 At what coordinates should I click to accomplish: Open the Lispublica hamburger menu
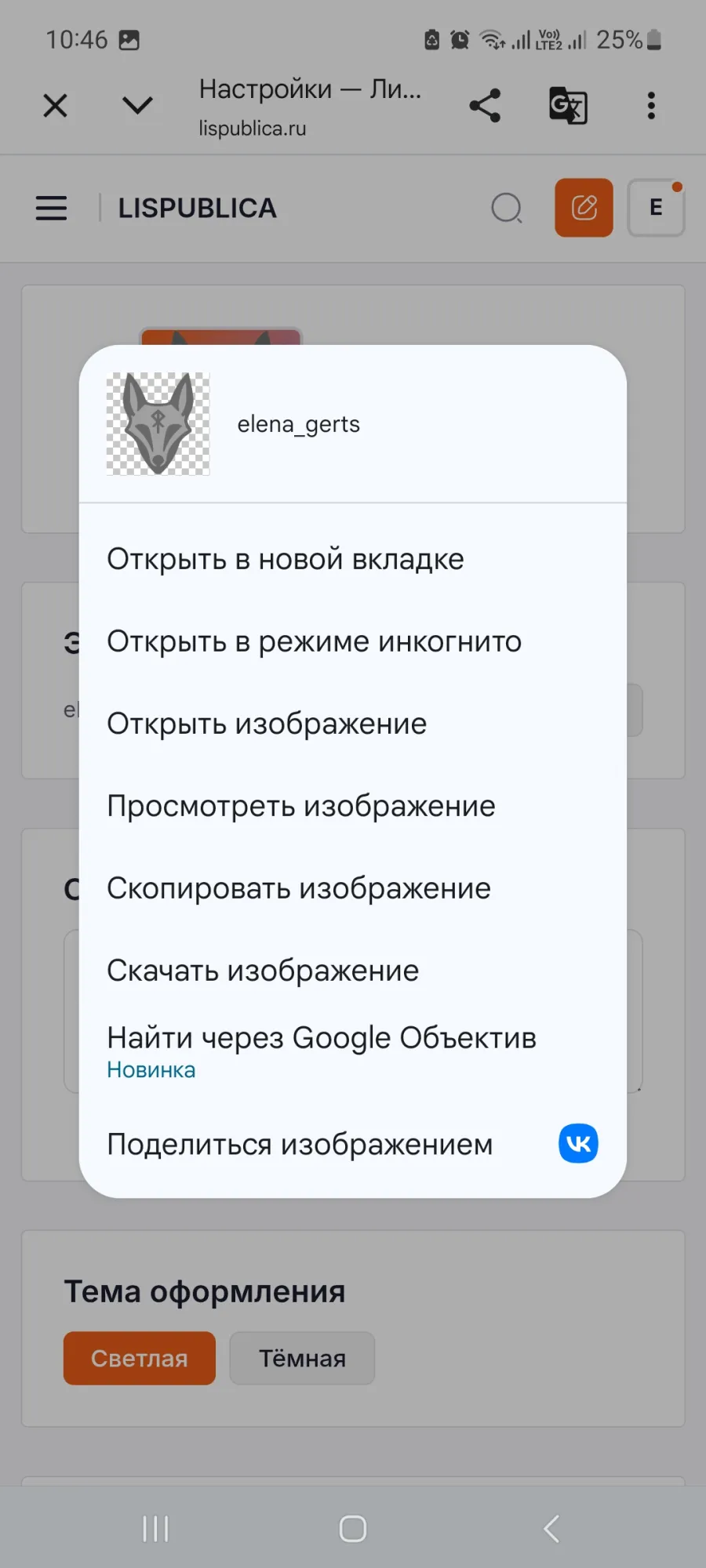point(51,208)
